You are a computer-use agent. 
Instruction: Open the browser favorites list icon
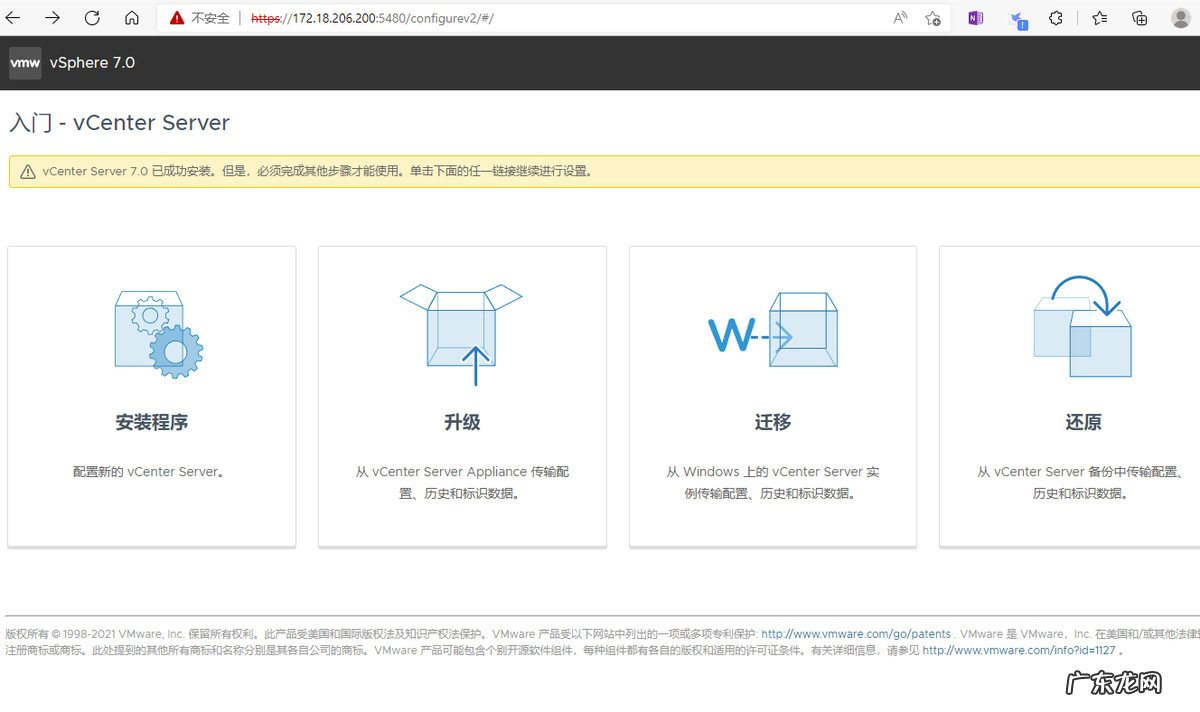pyautogui.click(x=1100, y=18)
